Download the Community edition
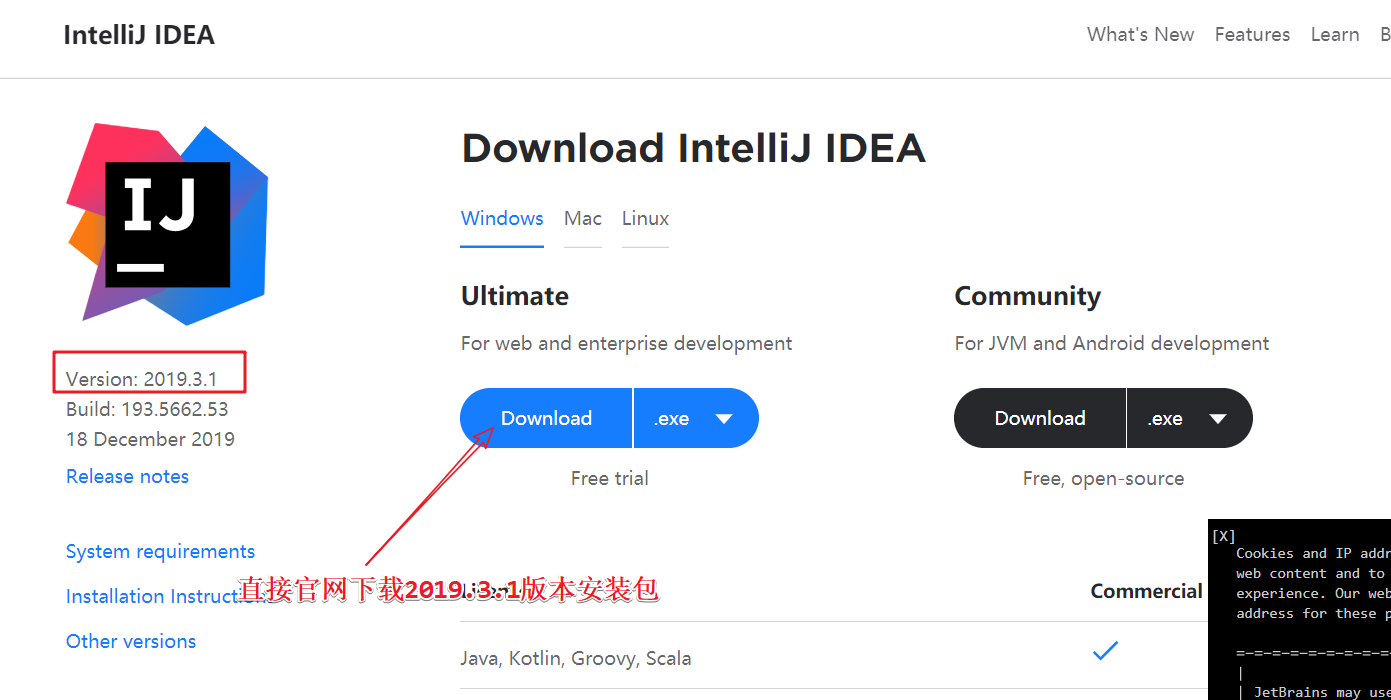 [x=1040, y=418]
